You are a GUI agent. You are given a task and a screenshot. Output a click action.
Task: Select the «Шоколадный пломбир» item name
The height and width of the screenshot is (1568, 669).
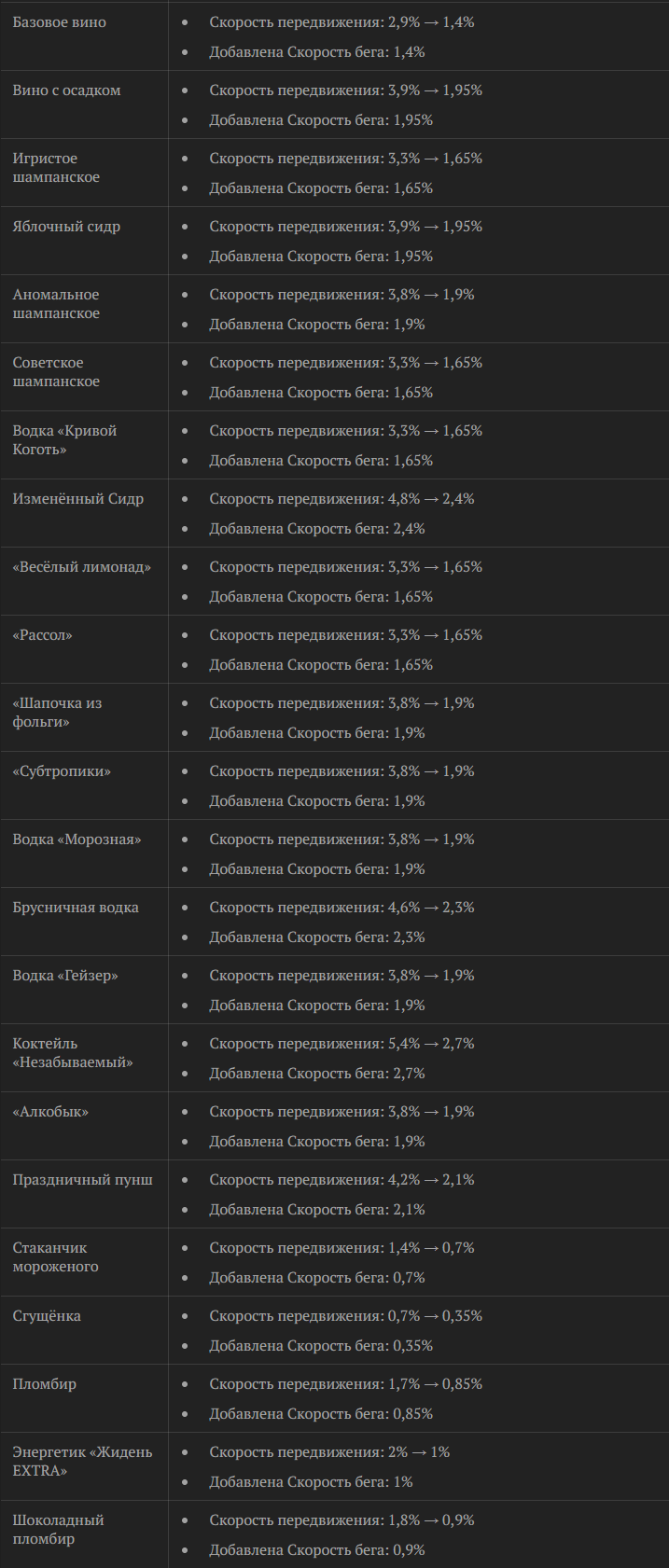[x=58, y=1530]
